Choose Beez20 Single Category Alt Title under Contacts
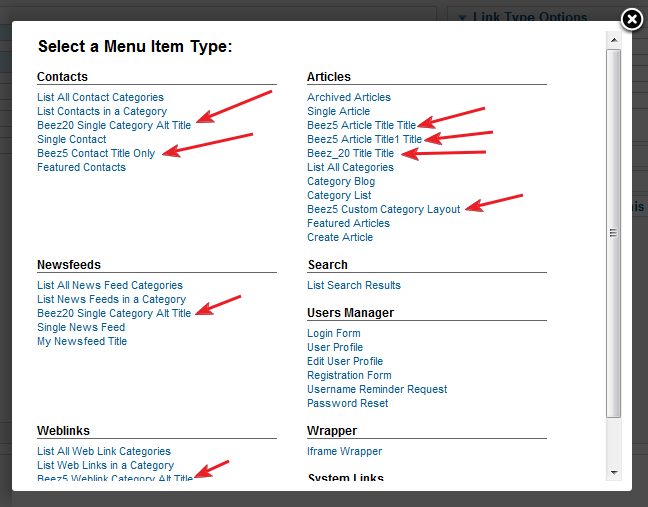Viewport: 648px width, 507px height. (x=114, y=125)
